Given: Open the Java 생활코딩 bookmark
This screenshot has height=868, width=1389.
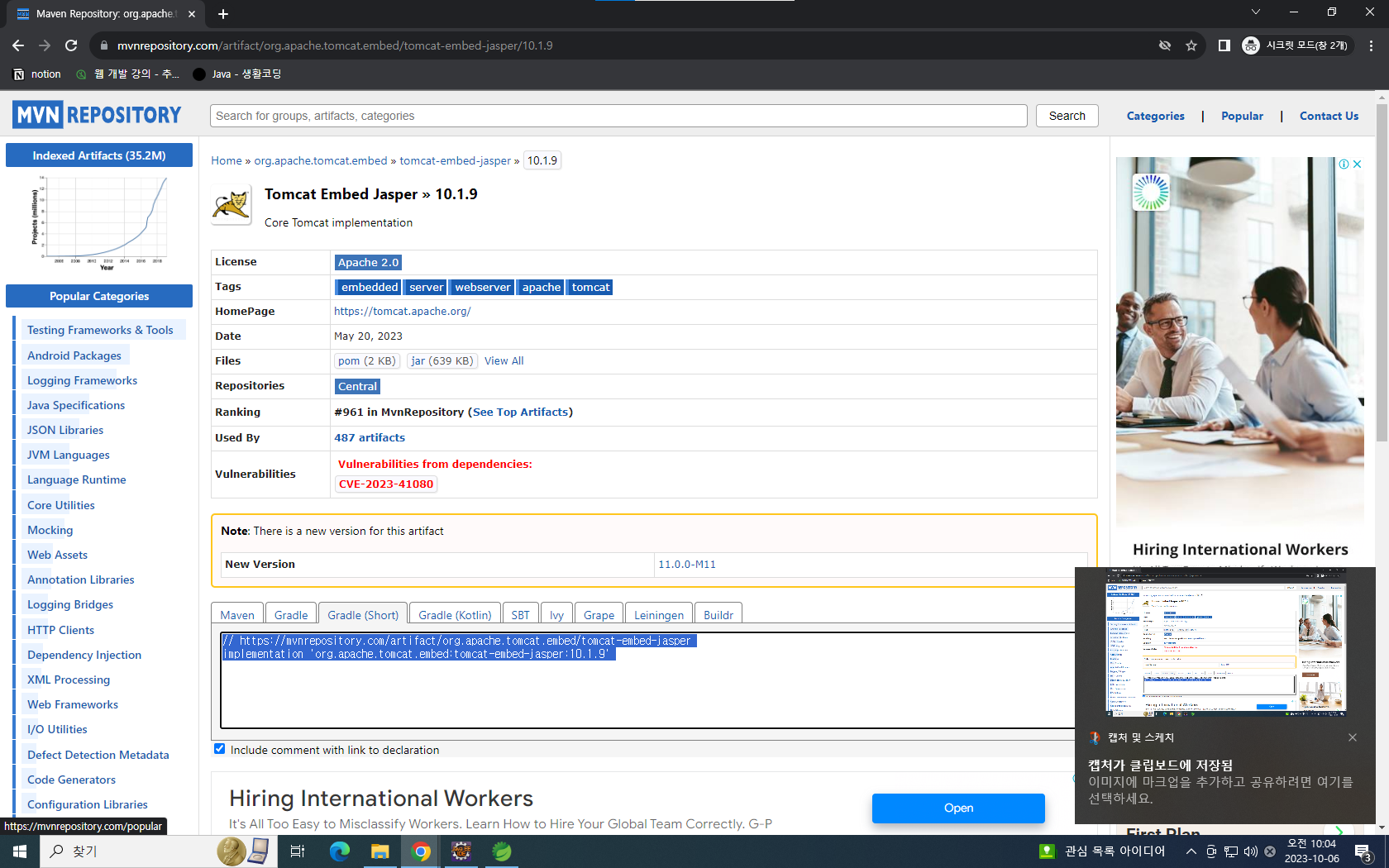Looking at the screenshot, I should [x=237, y=74].
